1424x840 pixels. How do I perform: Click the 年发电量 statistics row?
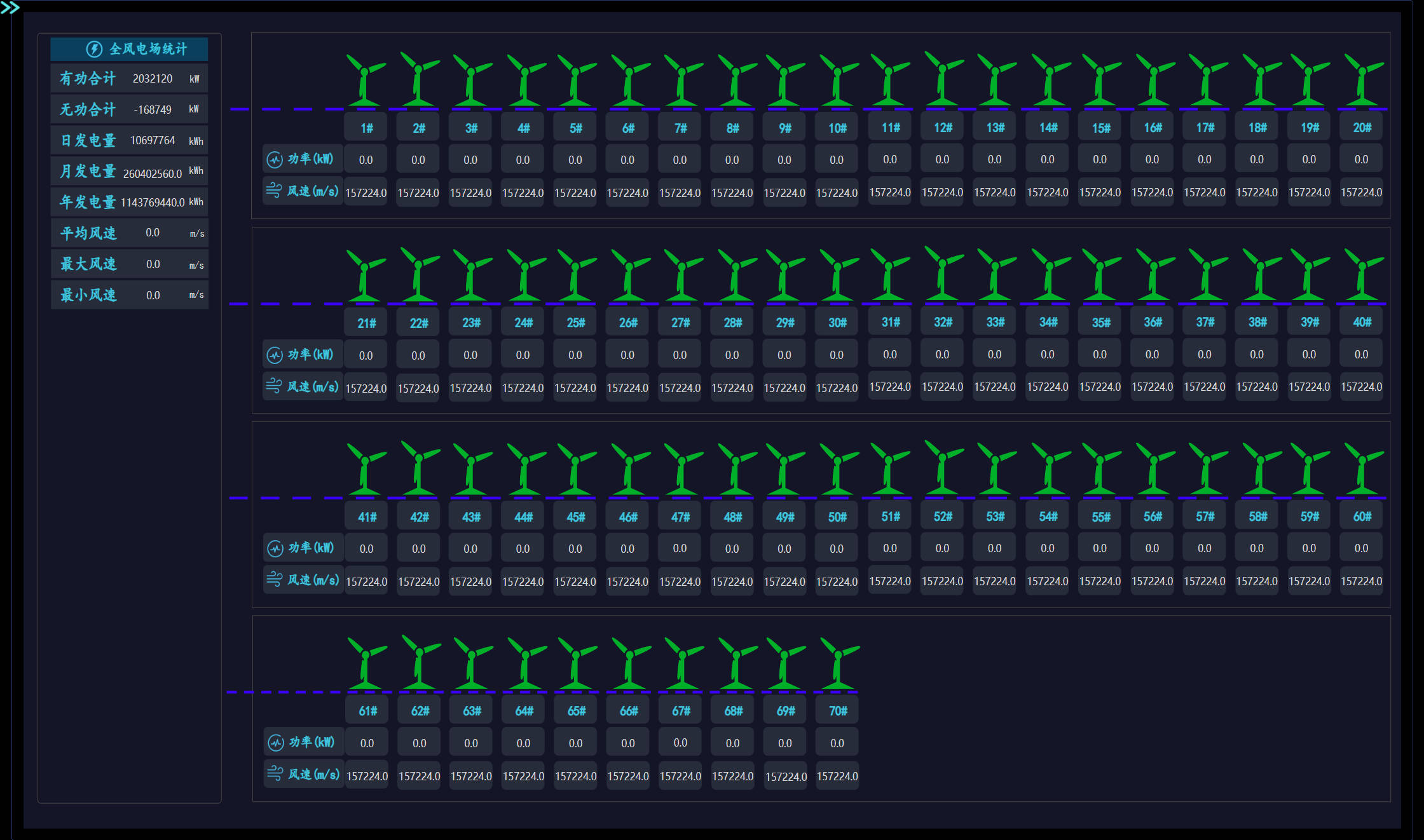coord(130,202)
